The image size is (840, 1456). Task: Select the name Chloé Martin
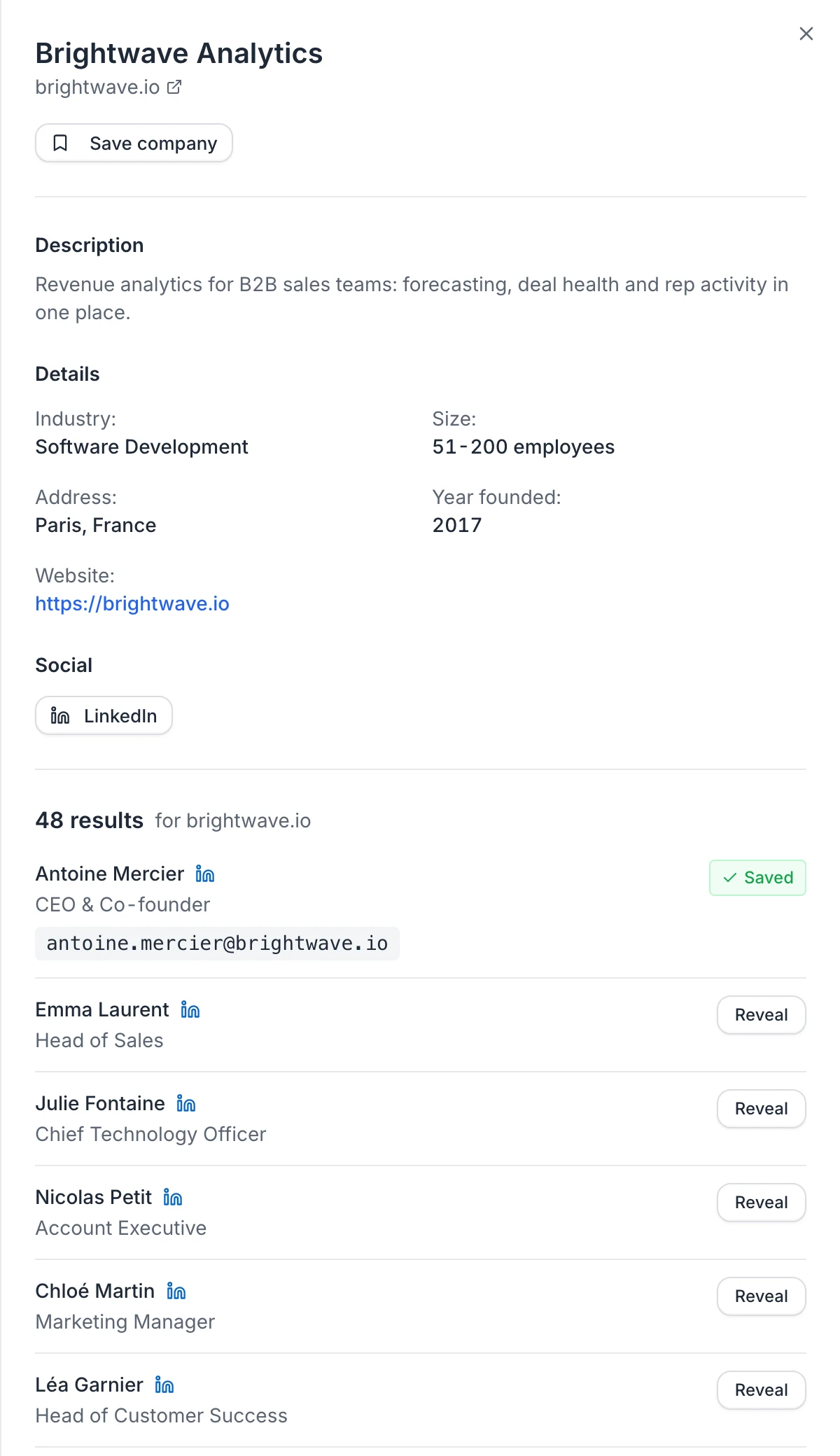pos(95,1291)
